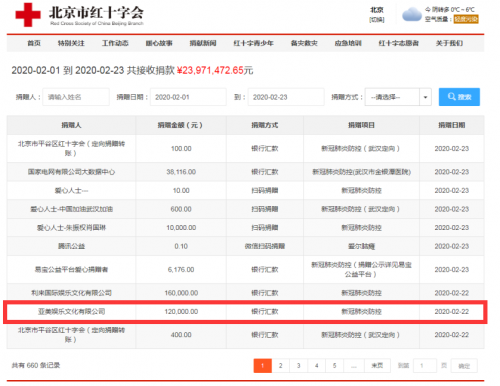Open the 特别关注 nav item
Image resolution: width=500 pixels, height=386 pixels.
click(71, 43)
